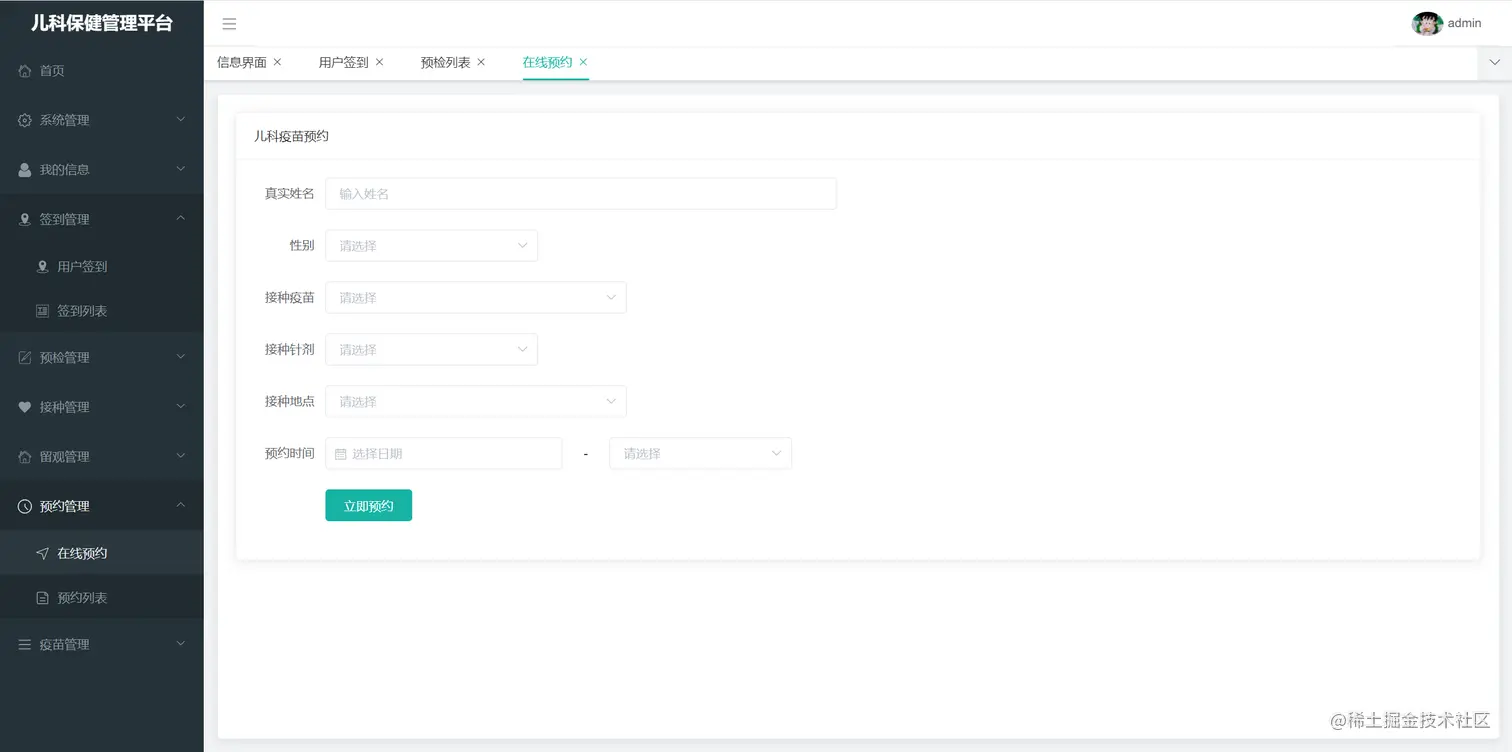Click the calendar icon in date field
This screenshot has width=1512, height=752.
[340, 454]
